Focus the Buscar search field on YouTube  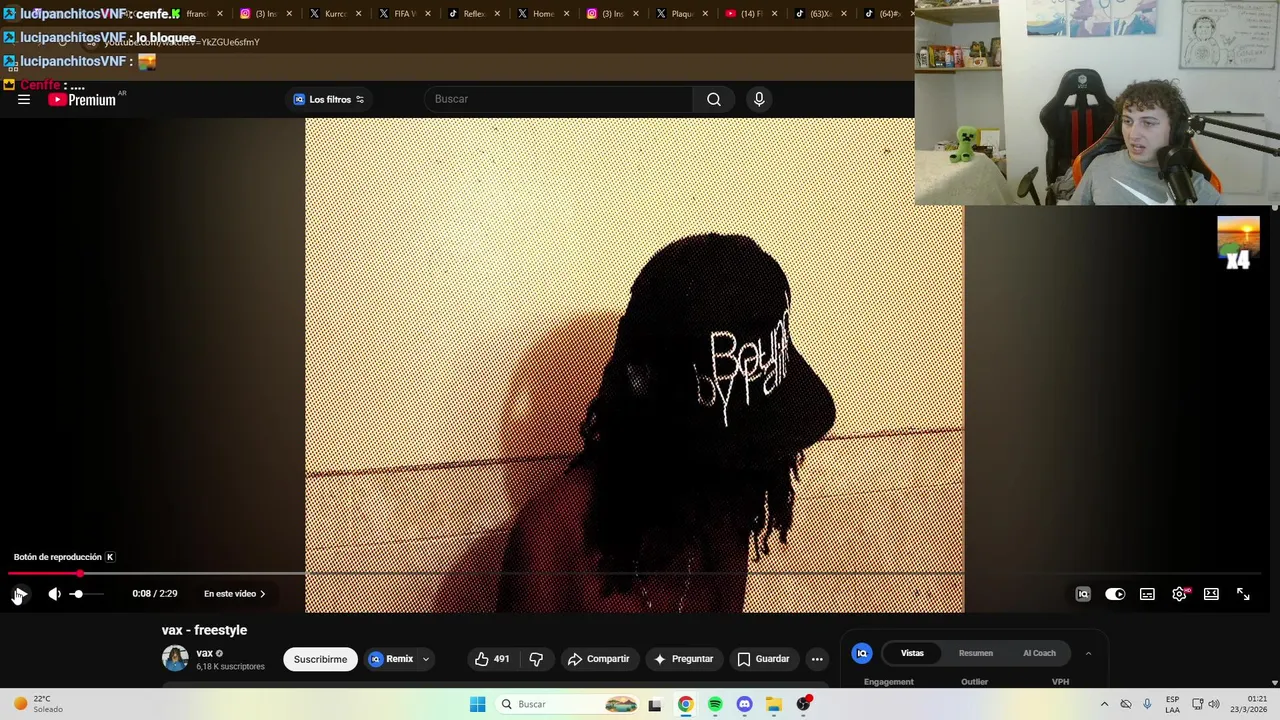[x=558, y=99]
